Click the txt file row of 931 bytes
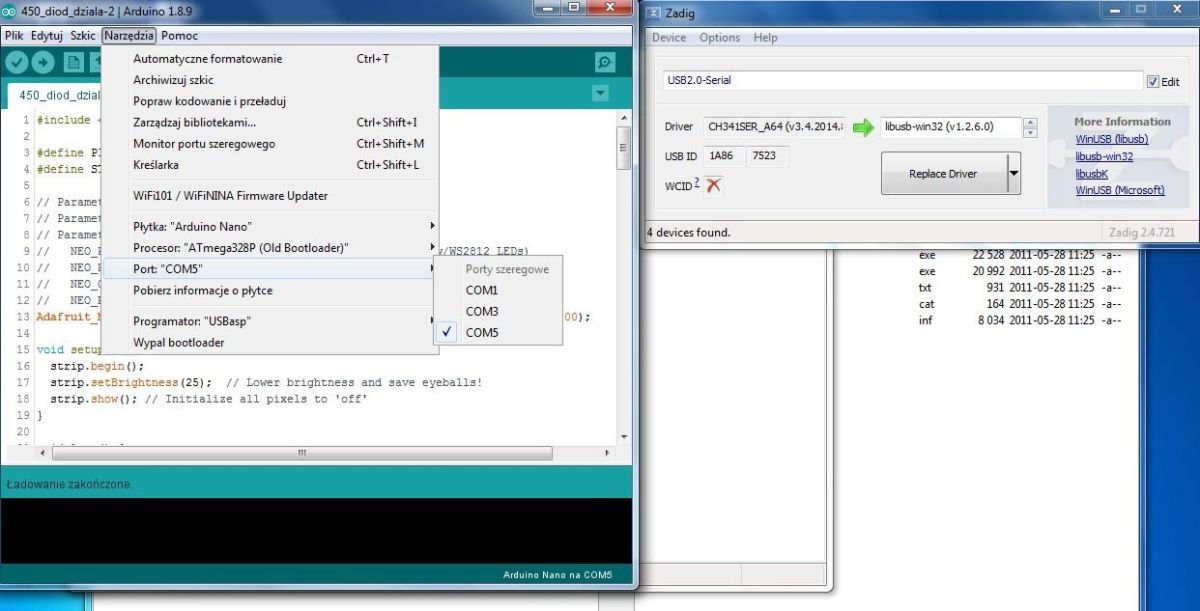The image size is (1200, 611). coord(1020,287)
